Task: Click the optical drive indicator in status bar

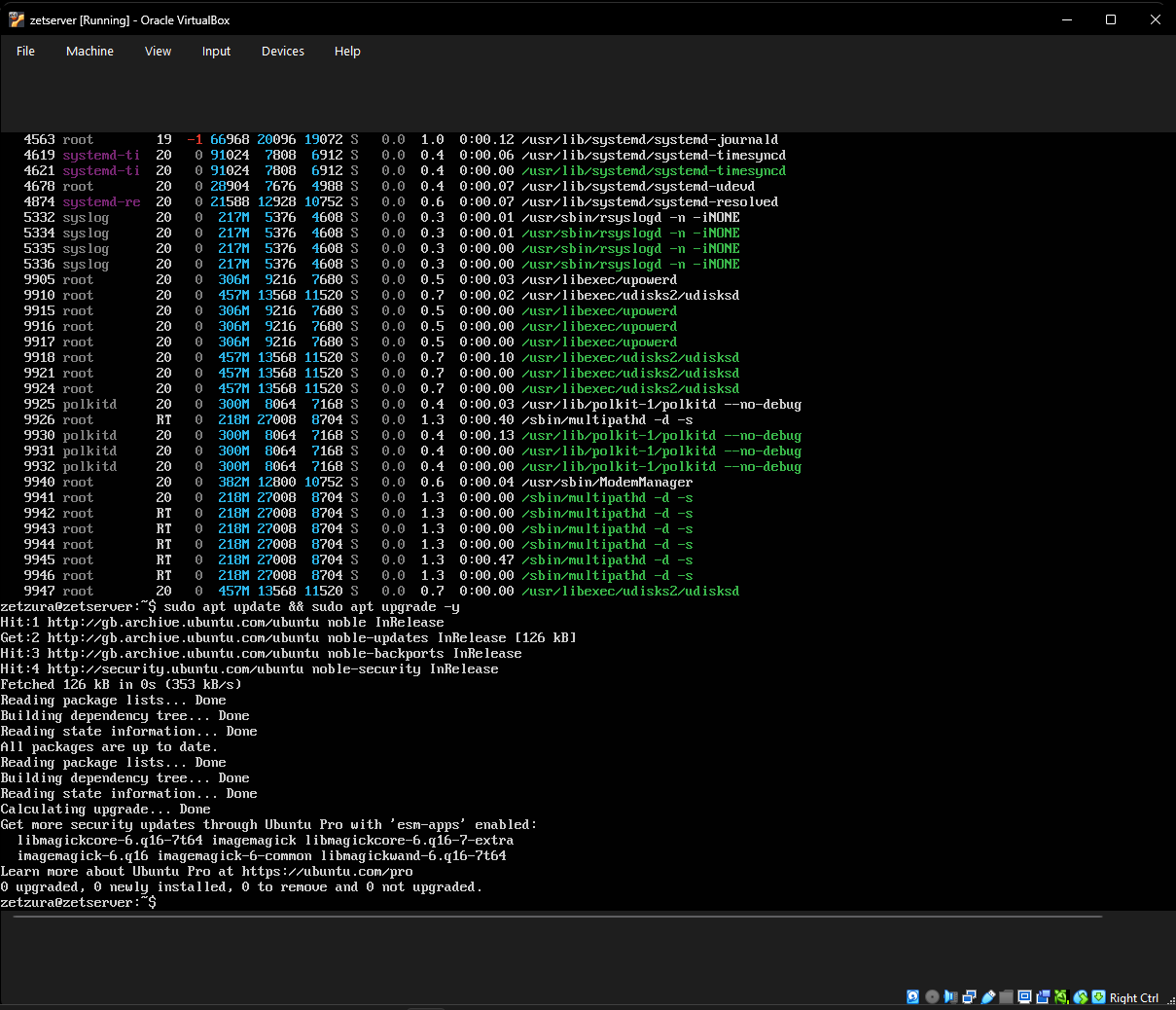Action: [x=932, y=996]
